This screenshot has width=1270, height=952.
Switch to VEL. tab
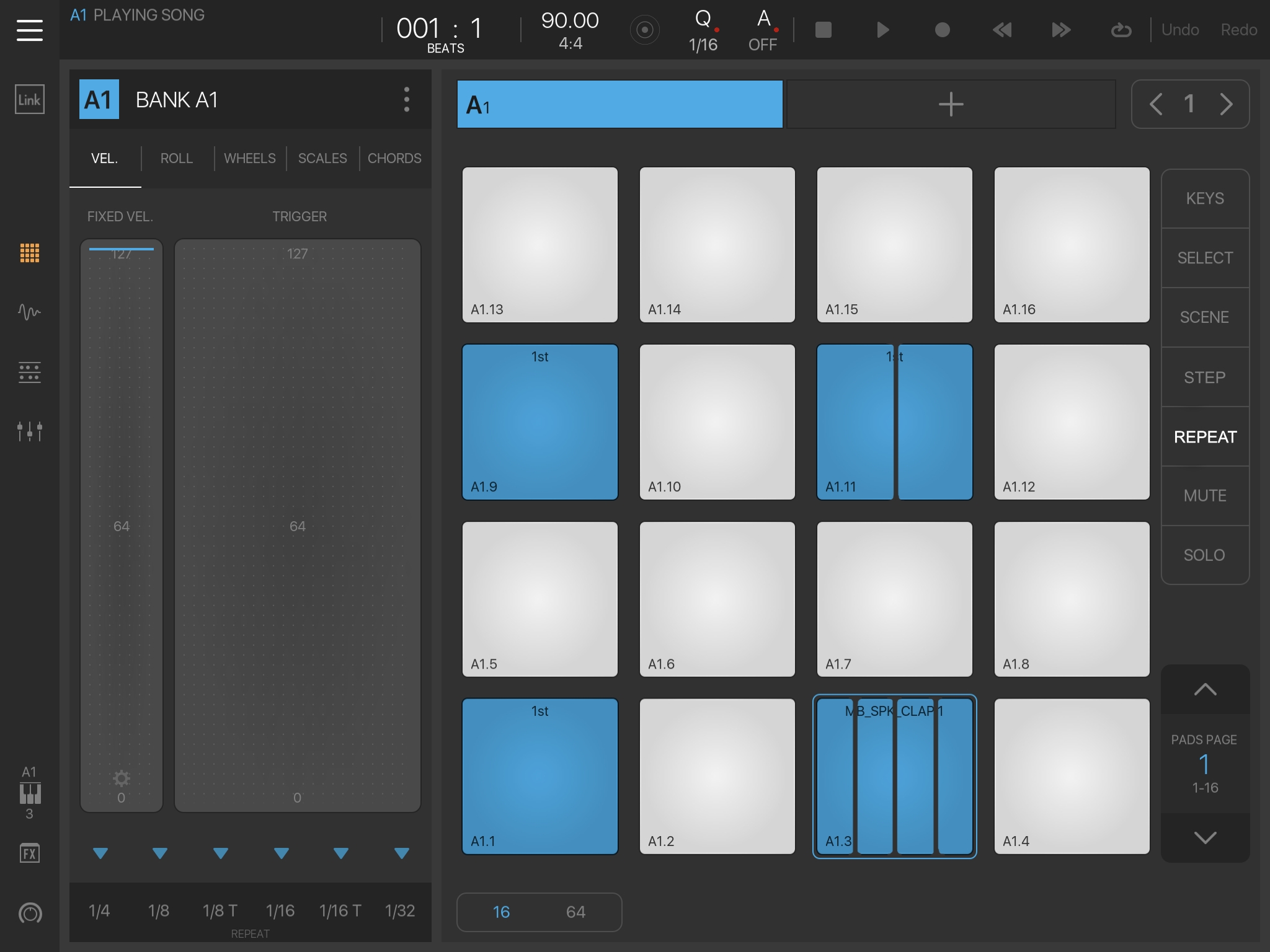[105, 159]
